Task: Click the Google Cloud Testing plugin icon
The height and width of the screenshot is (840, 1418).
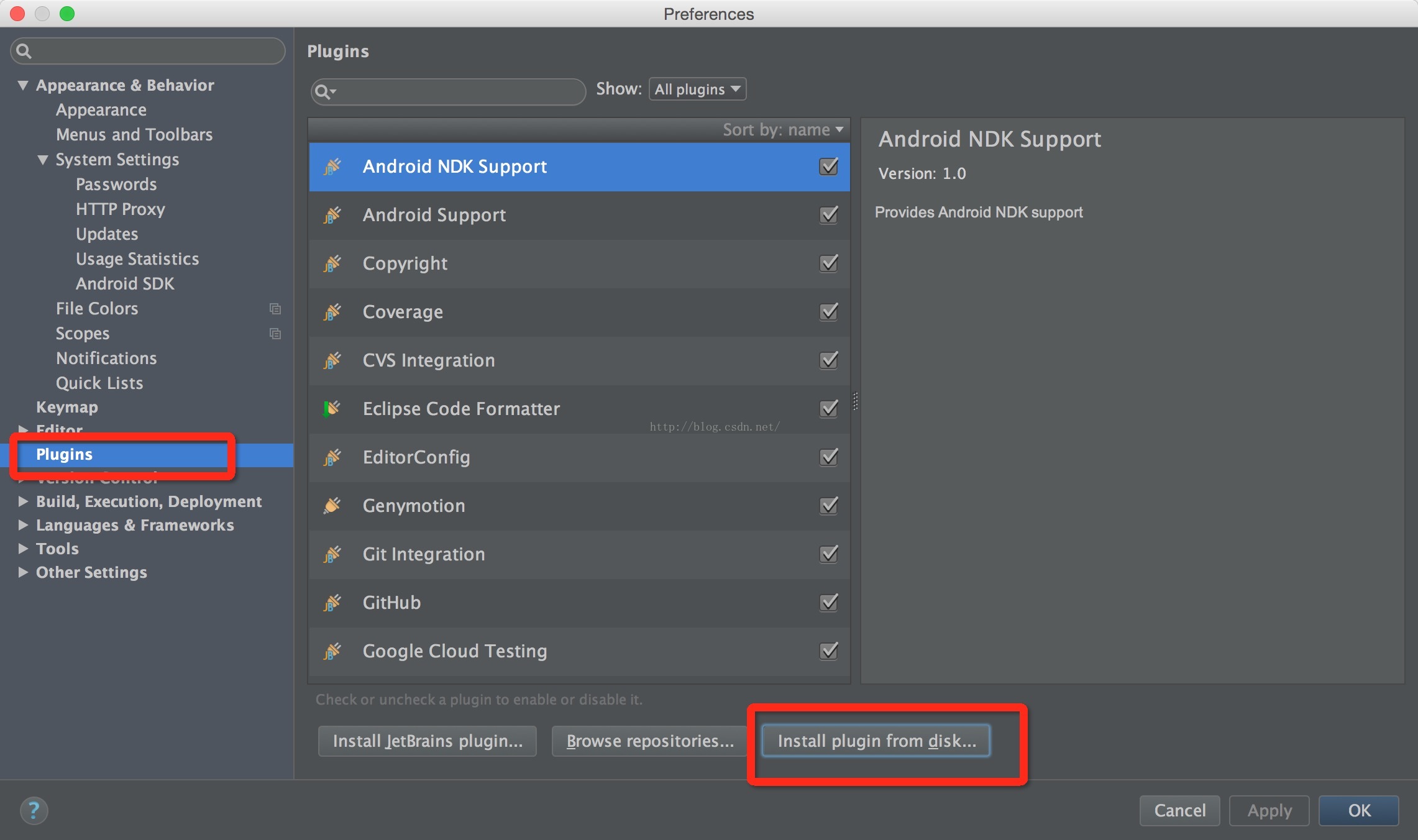Action: [x=332, y=651]
